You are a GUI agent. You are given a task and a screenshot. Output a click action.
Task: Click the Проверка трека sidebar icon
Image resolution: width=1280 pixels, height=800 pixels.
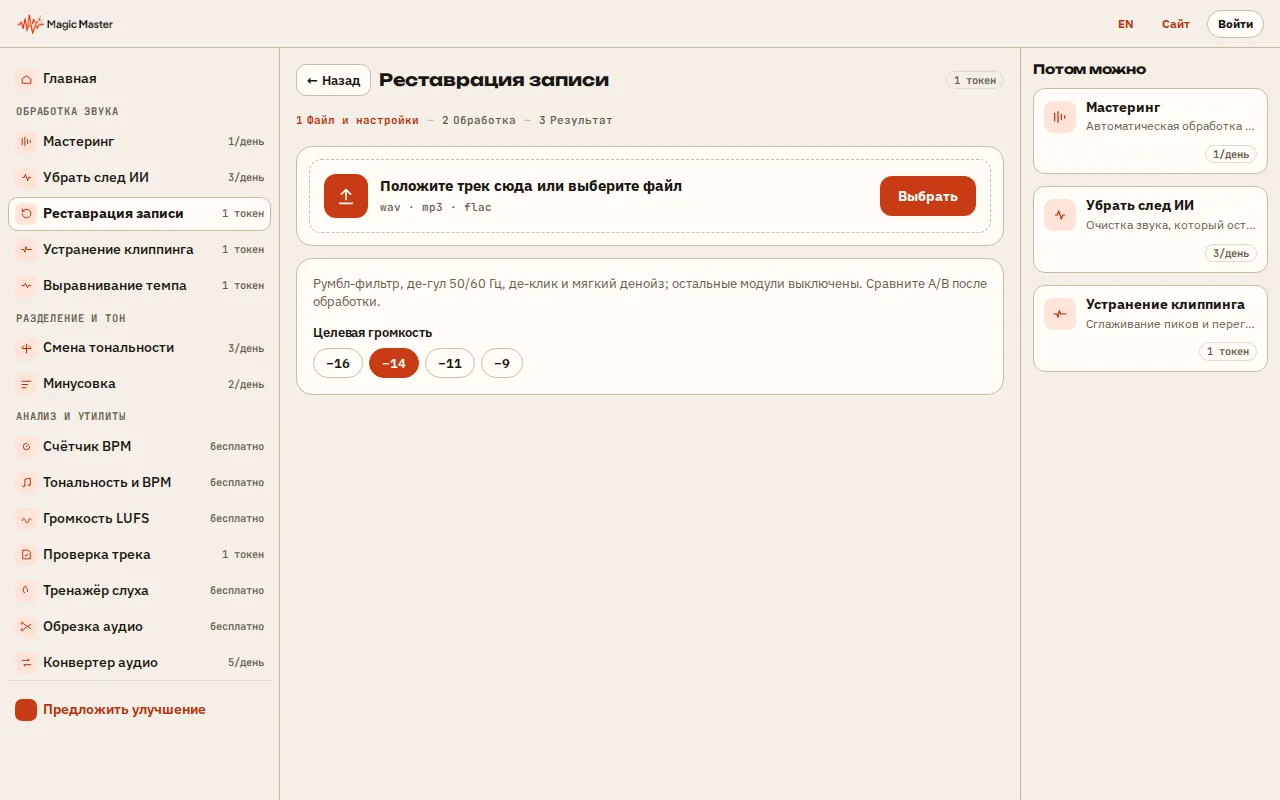26,554
